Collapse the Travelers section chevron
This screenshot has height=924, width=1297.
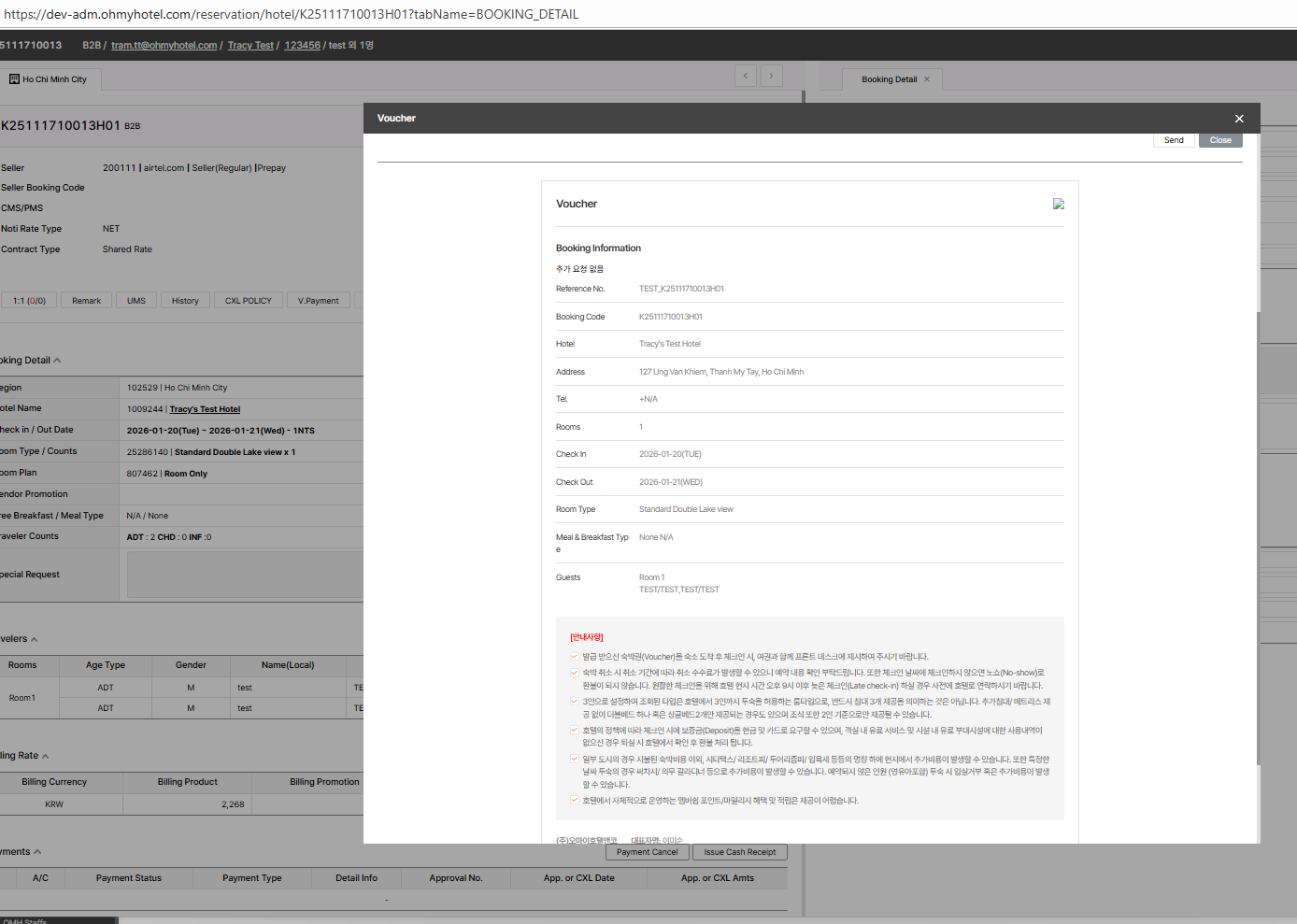(x=35, y=640)
